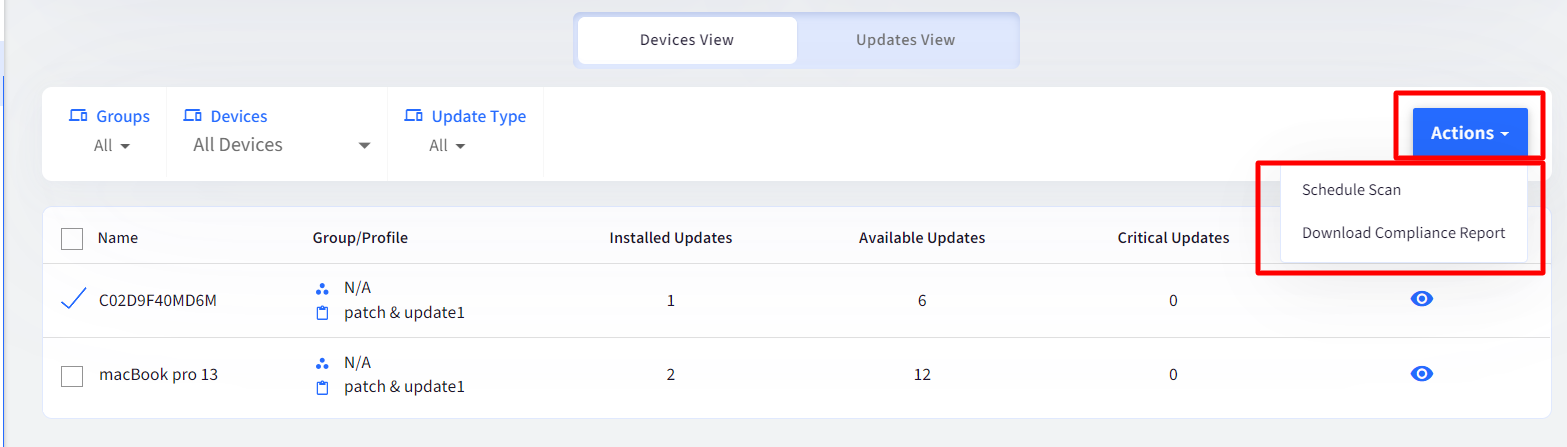The height and width of the screenshot is (447, 1567).
Task: Toggle the select-all checkbox beside Name
Action: [72, 238]
